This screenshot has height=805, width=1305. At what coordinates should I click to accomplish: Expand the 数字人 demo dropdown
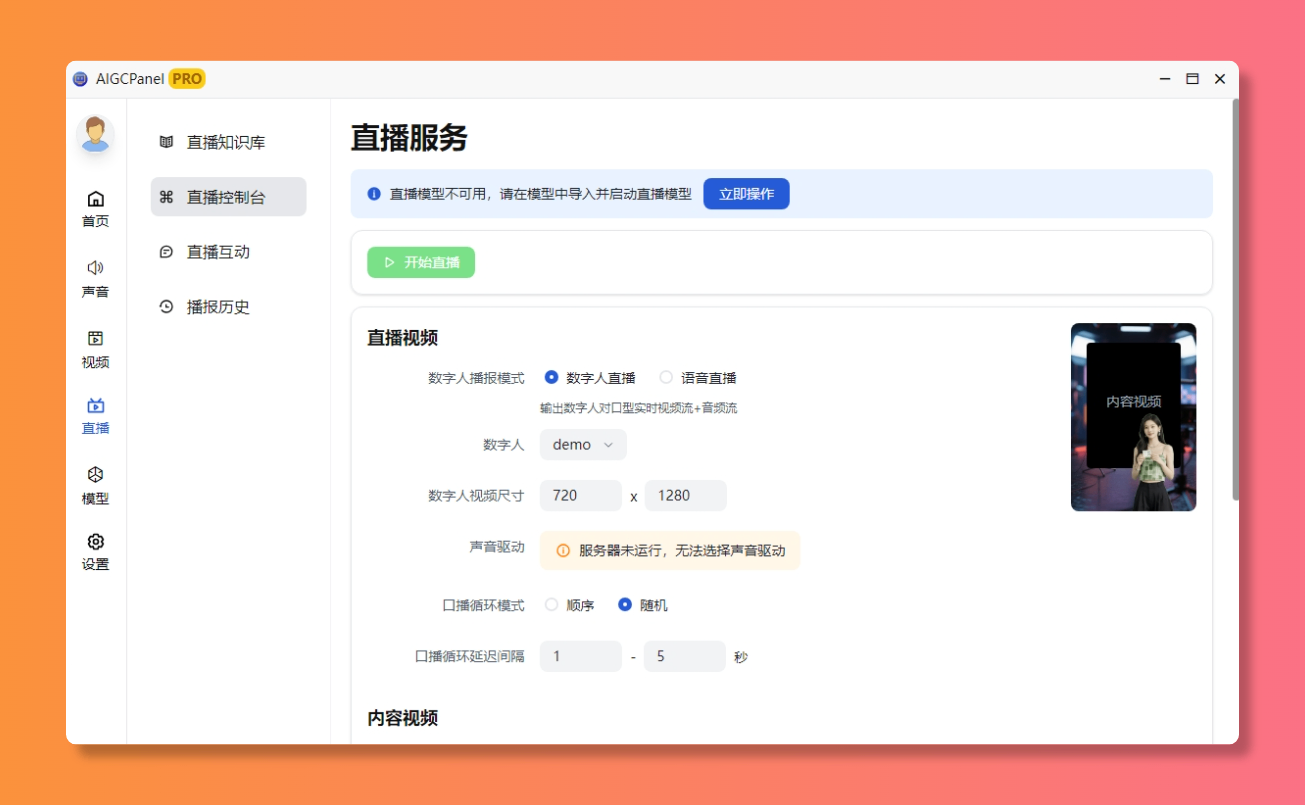click(583, 445)
